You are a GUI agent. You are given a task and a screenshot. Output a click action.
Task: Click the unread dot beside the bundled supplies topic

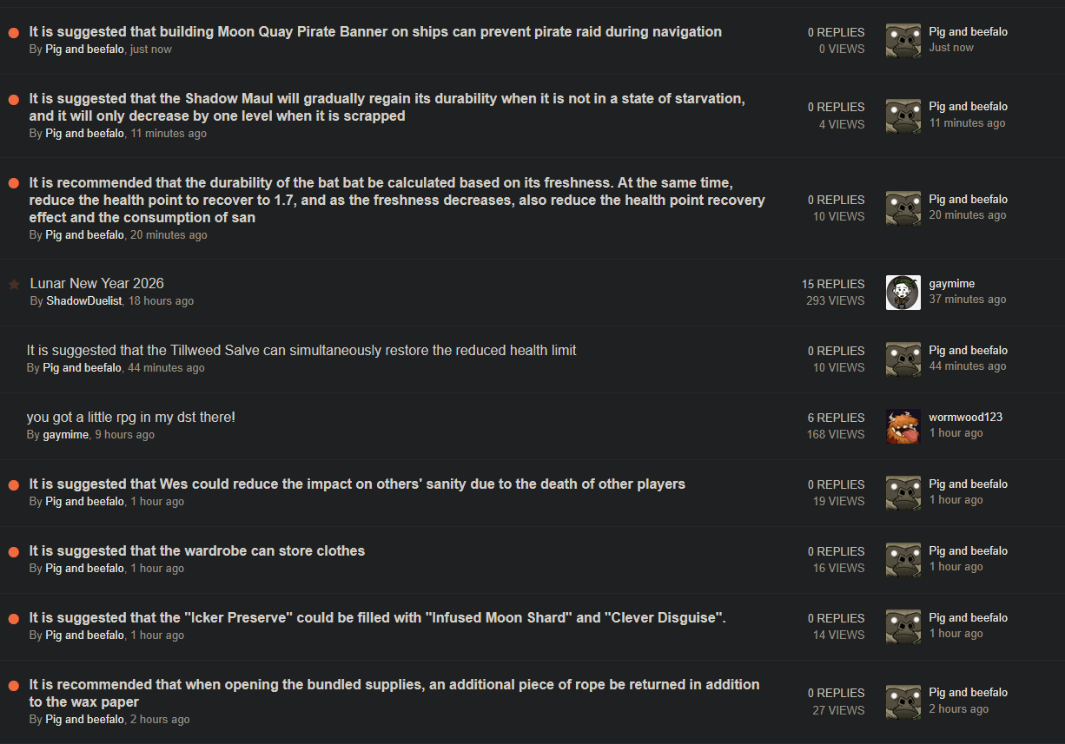14,686
